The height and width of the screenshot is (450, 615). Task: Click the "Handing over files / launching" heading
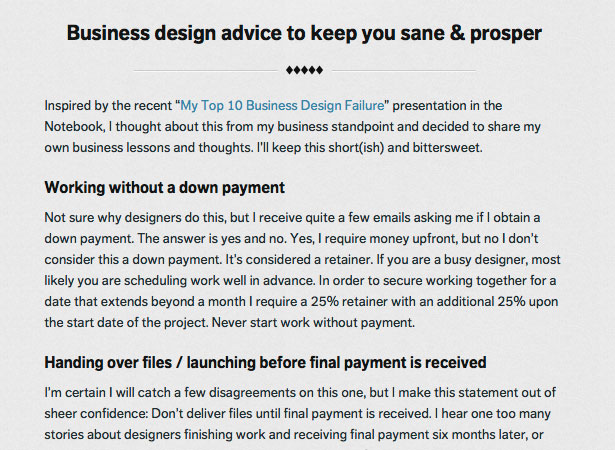coord(265,363)
